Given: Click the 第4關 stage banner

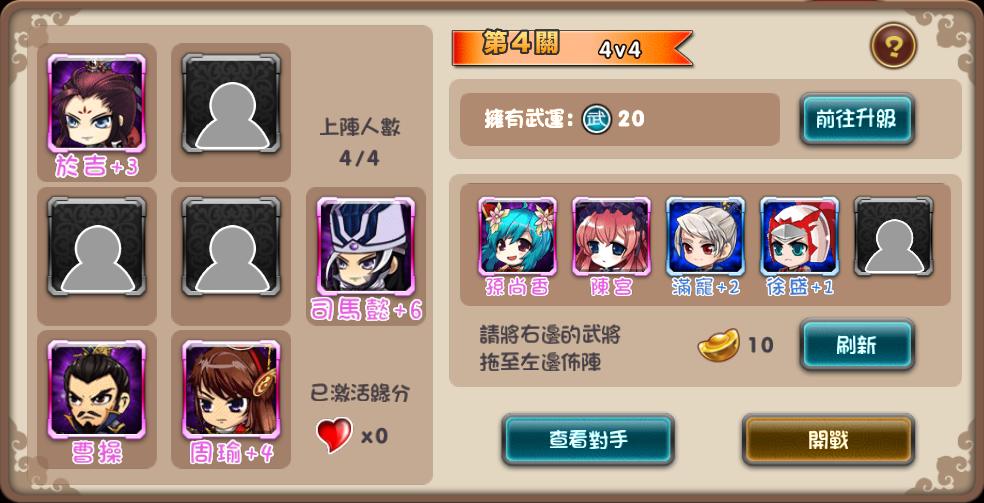Looking at the screenshot, I should click(x=572, y=48).
